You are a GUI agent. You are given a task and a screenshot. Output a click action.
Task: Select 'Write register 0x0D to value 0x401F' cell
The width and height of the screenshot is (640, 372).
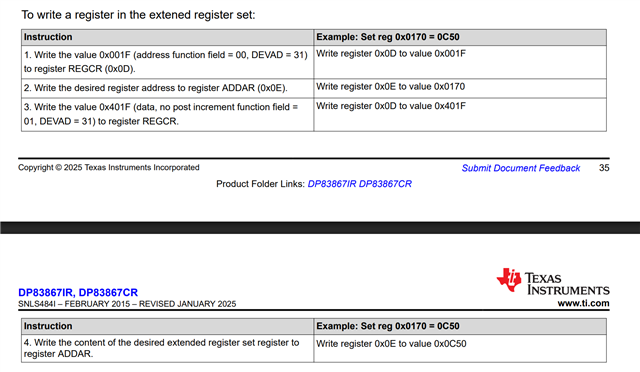click(x=460, y=114)
